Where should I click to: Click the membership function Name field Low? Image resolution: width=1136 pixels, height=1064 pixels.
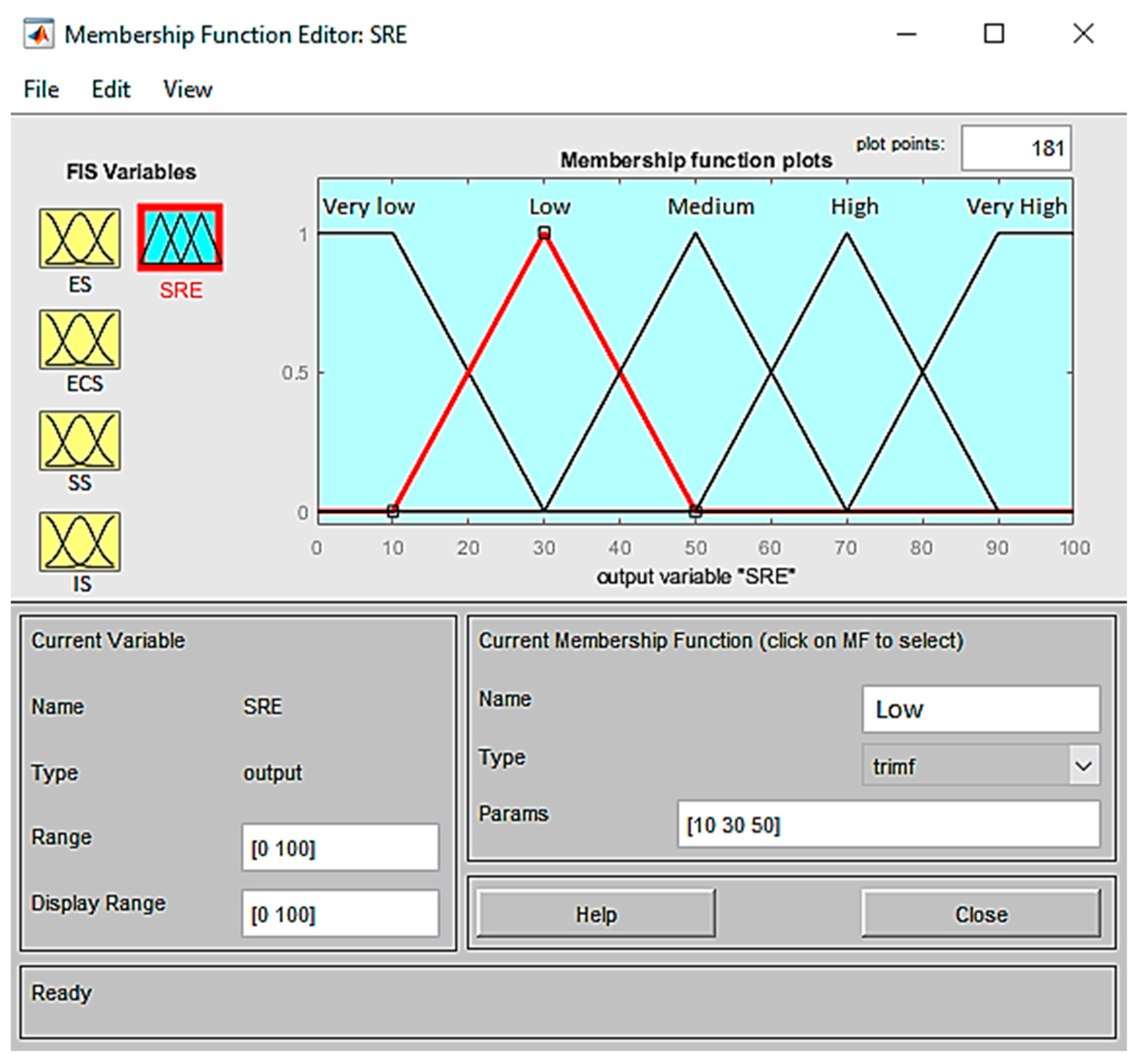pos(980,709)
